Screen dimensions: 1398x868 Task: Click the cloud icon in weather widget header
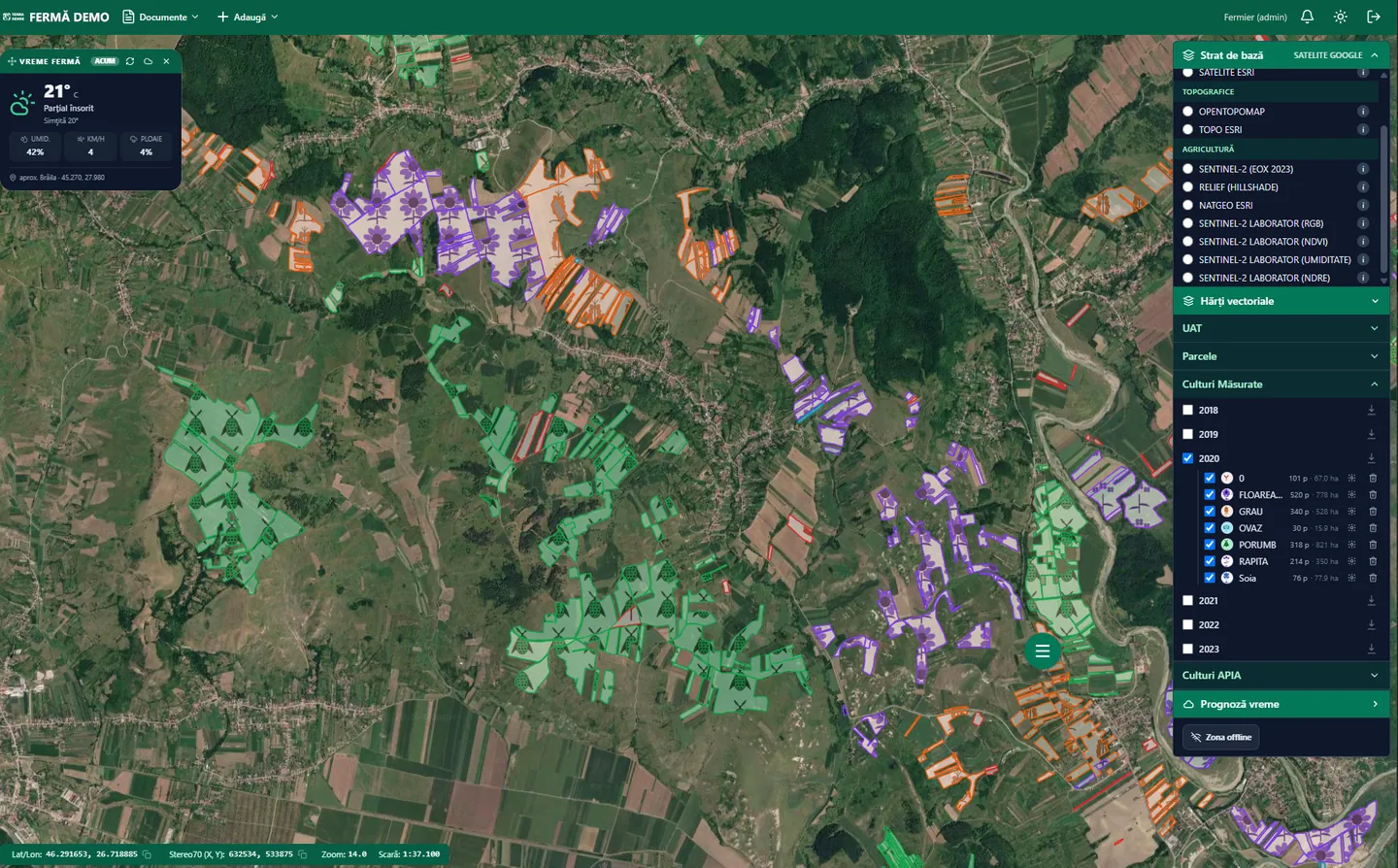point(149,61)
